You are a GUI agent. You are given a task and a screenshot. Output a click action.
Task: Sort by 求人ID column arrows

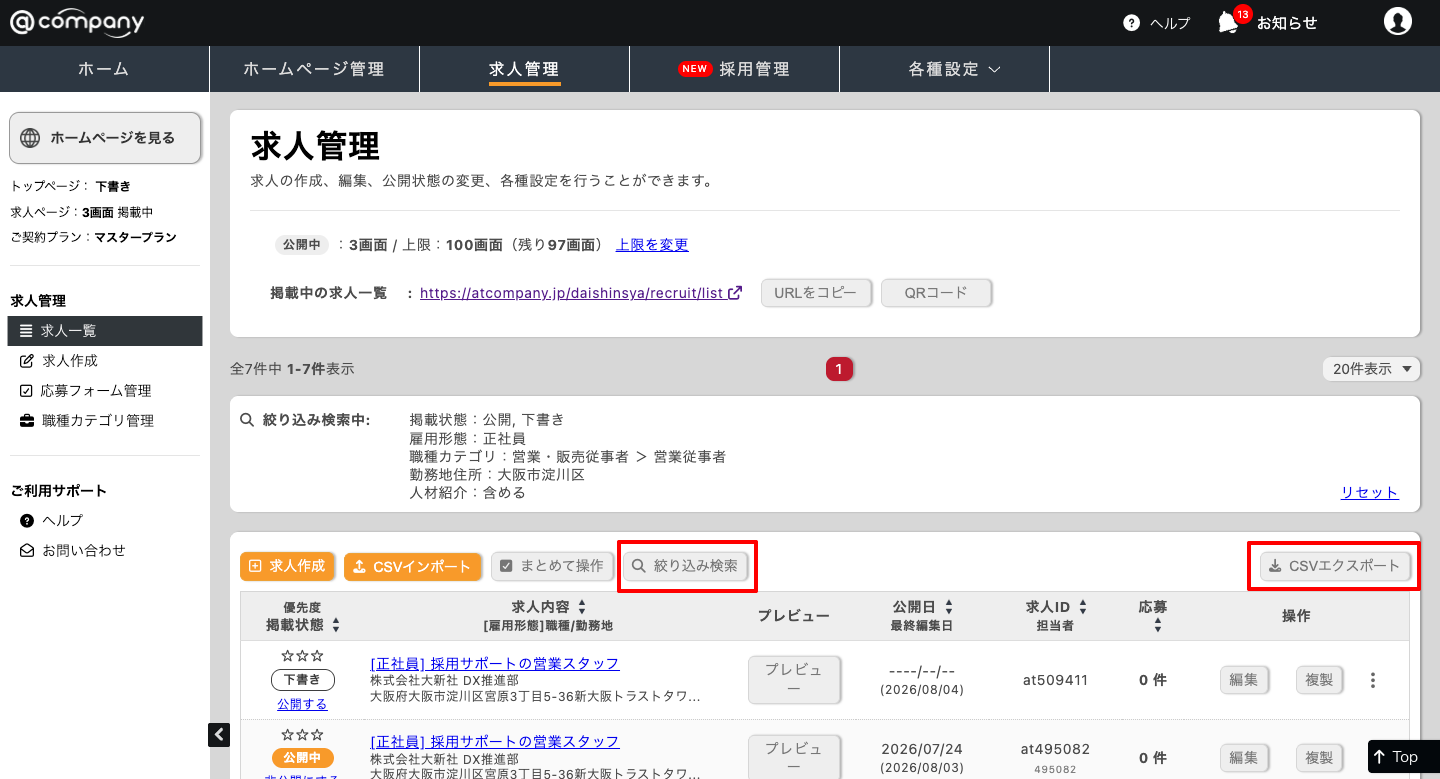[x=1083, y=607]
